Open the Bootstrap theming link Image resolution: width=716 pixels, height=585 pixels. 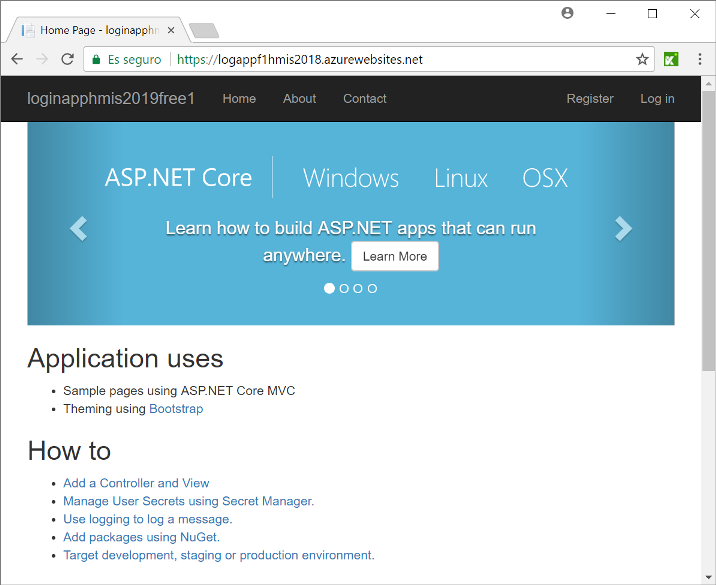176,409
